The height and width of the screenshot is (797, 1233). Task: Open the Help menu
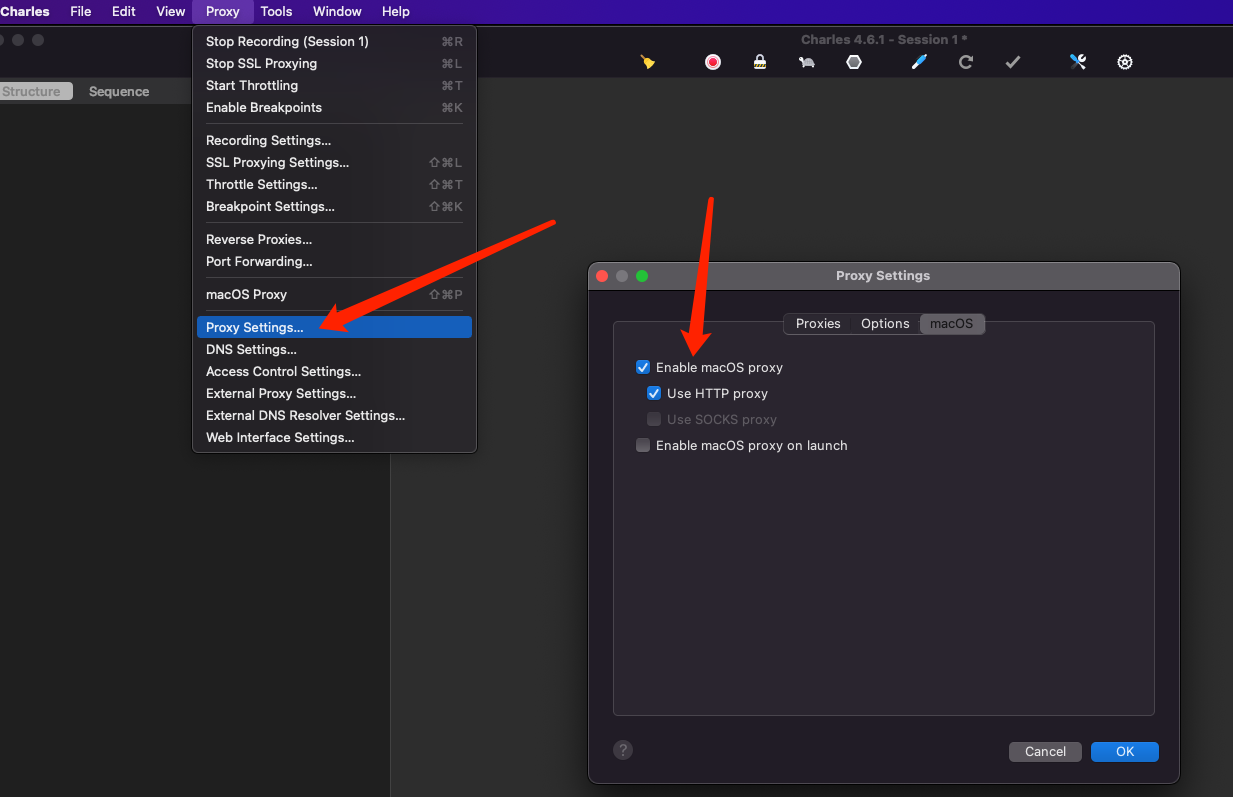click(396, 11)
